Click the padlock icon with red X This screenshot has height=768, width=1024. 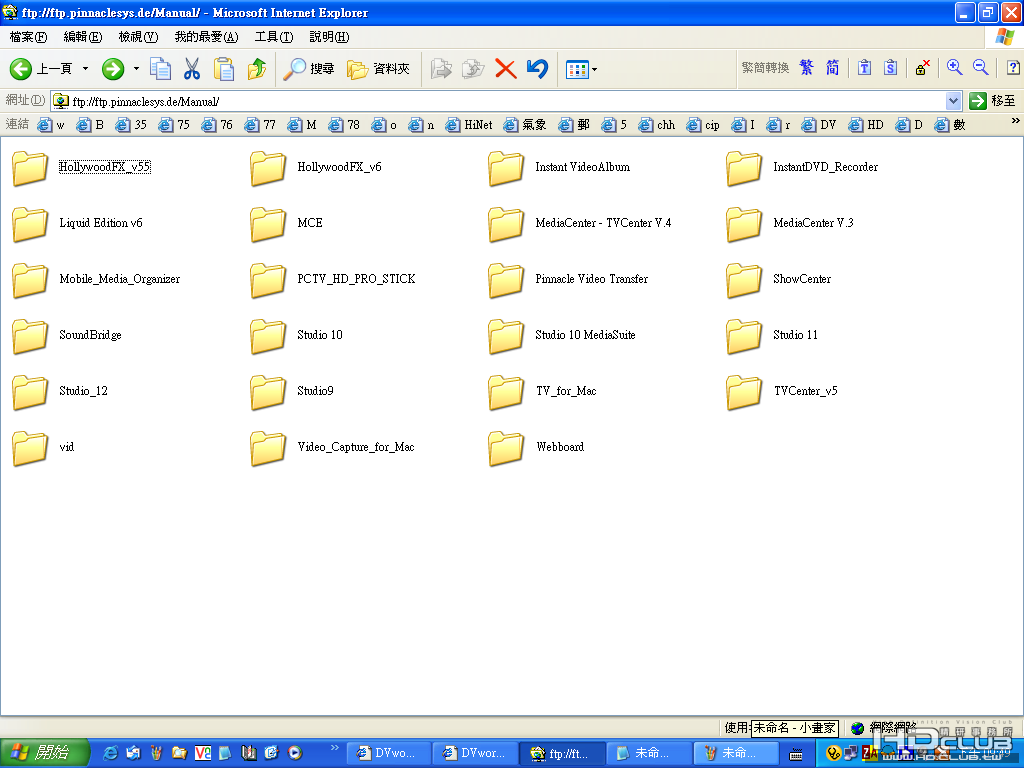922,67
